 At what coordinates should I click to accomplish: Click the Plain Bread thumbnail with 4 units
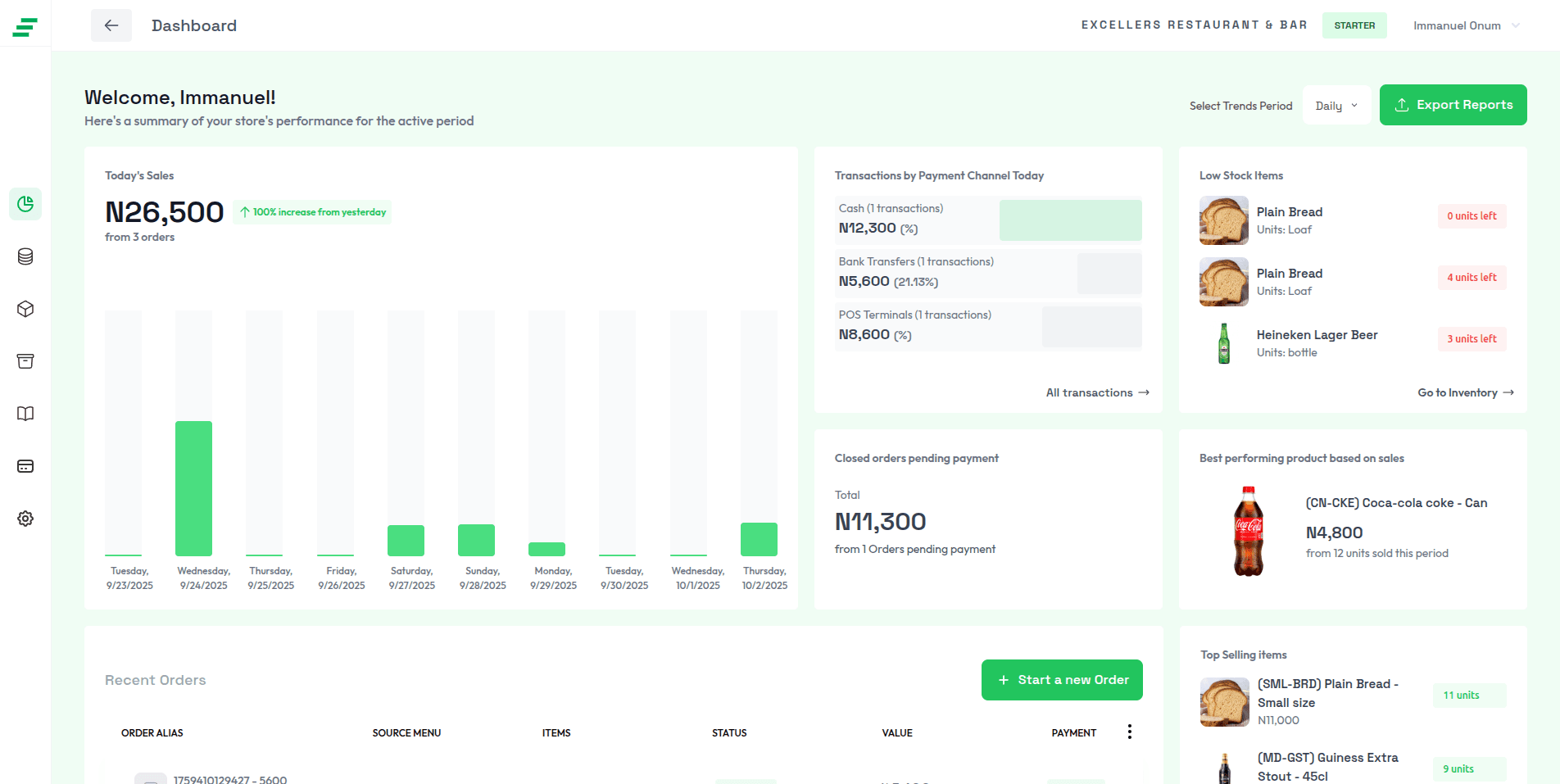point(1224,282)
